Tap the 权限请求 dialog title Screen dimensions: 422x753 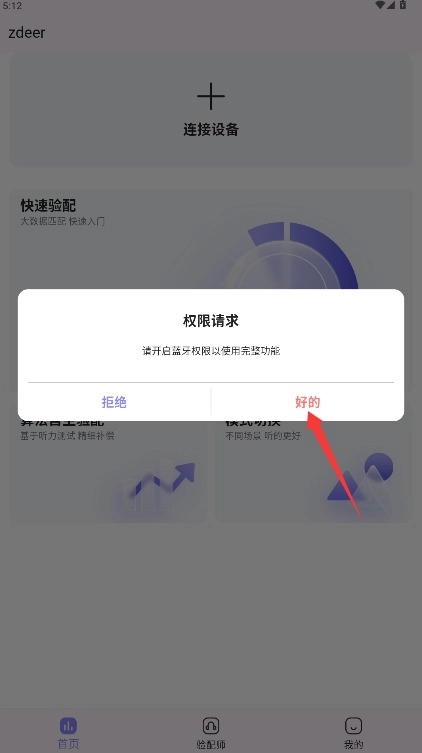pyautogui.click(x=211, y=321)
